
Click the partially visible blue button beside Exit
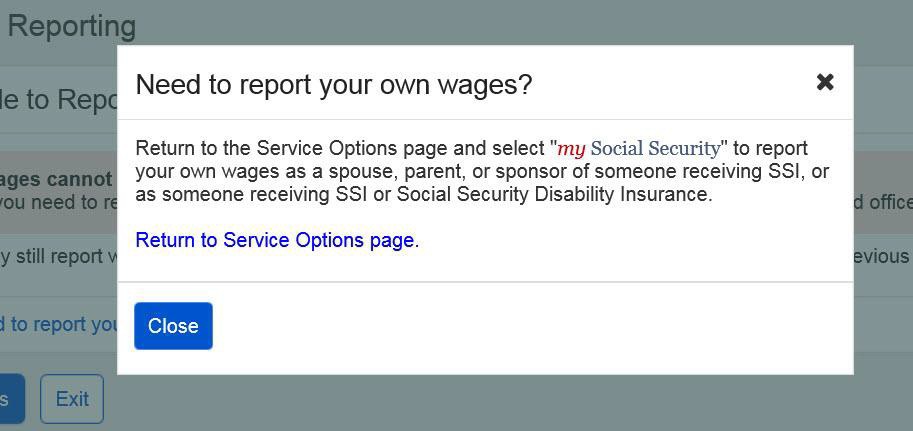click(x=10, y=399)
